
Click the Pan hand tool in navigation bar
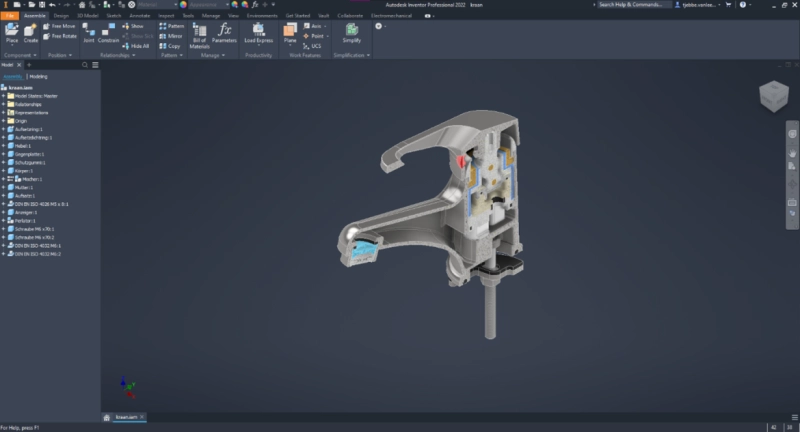point(792,153)
